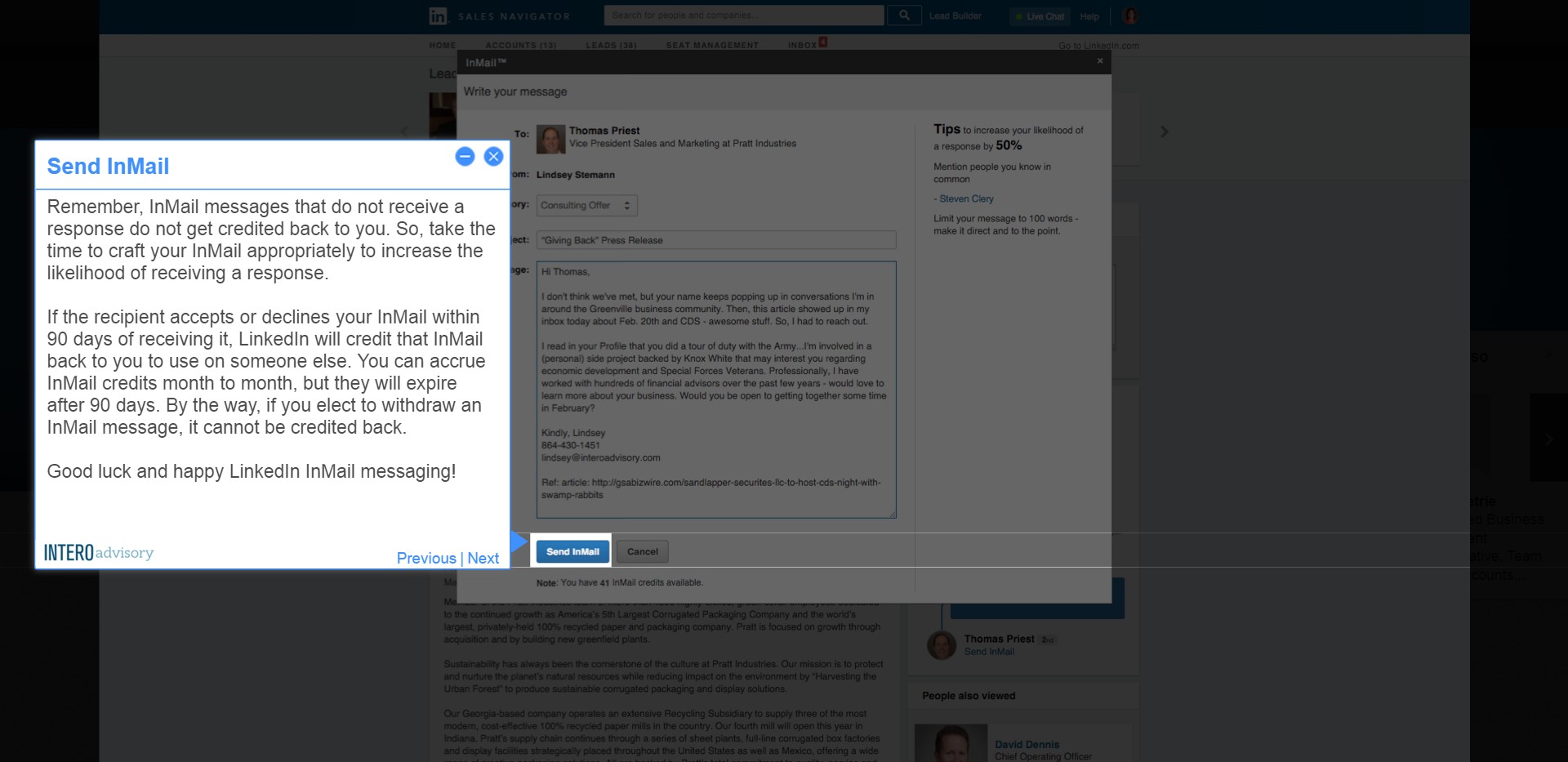Click the "People also viewed" heading
The width and height of the screenshot is (1568, 762).
click(969, 696)
